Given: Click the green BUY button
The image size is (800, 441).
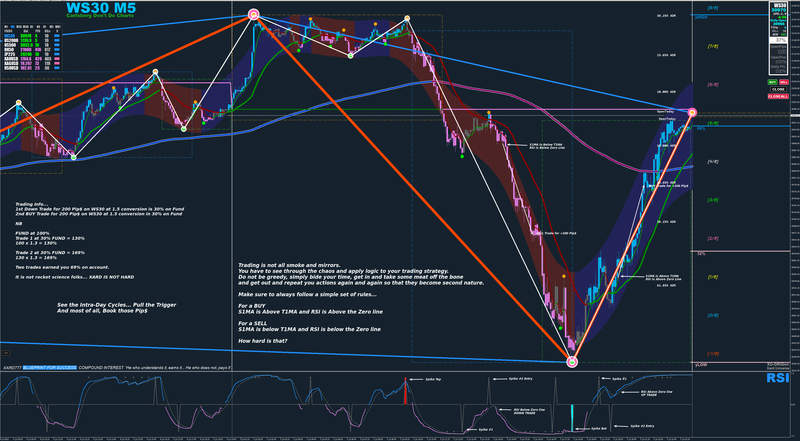Looking at the screenshot, I should pos(772,82).
